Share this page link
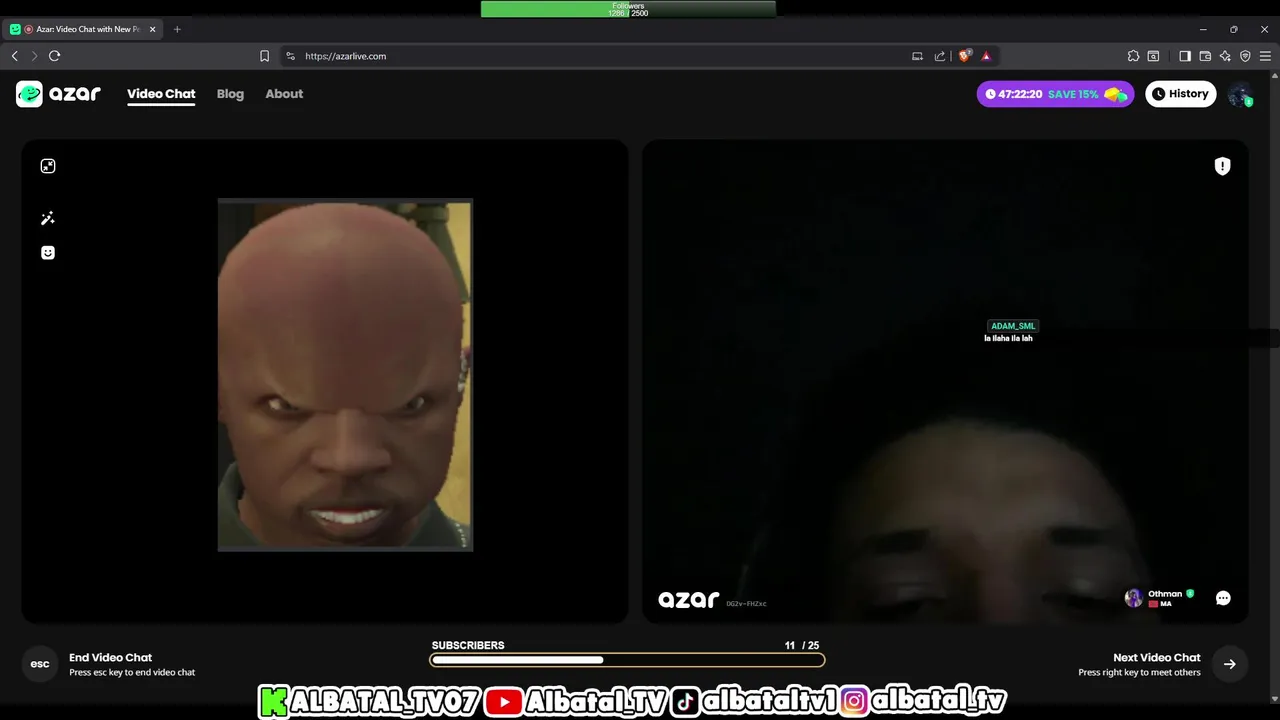Screen dimensions: 1280x720 940,56
